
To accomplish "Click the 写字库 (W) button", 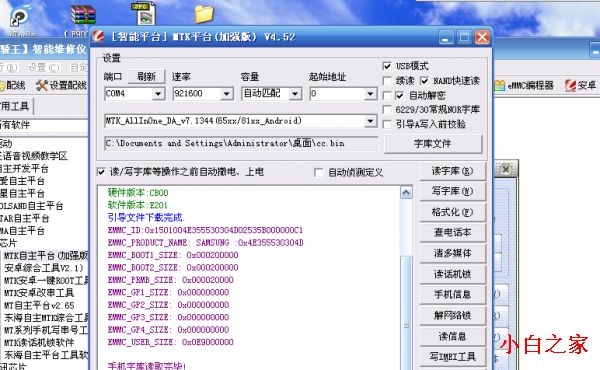I will click(x=452, y=191).
